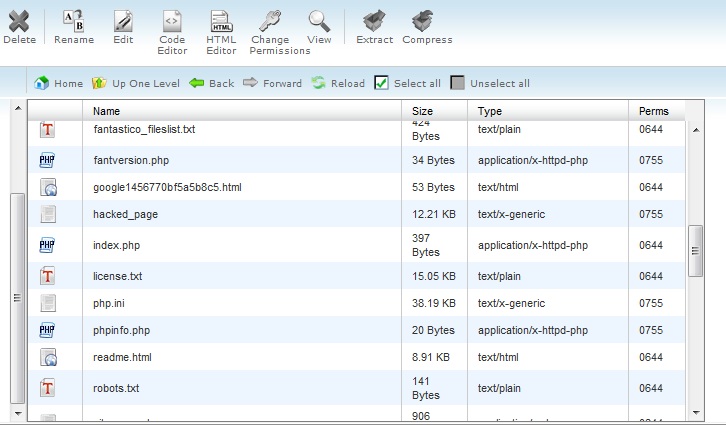Click the Compress archive icon
726x425 pixels.
423,21
